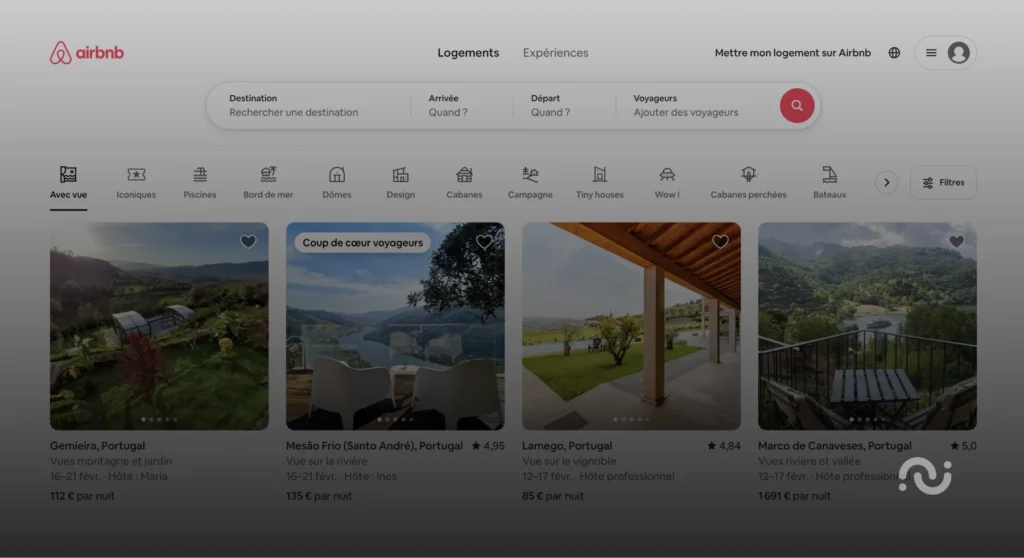
Task: Open the hamburger menu icon
Action: (x=931, y=53)
